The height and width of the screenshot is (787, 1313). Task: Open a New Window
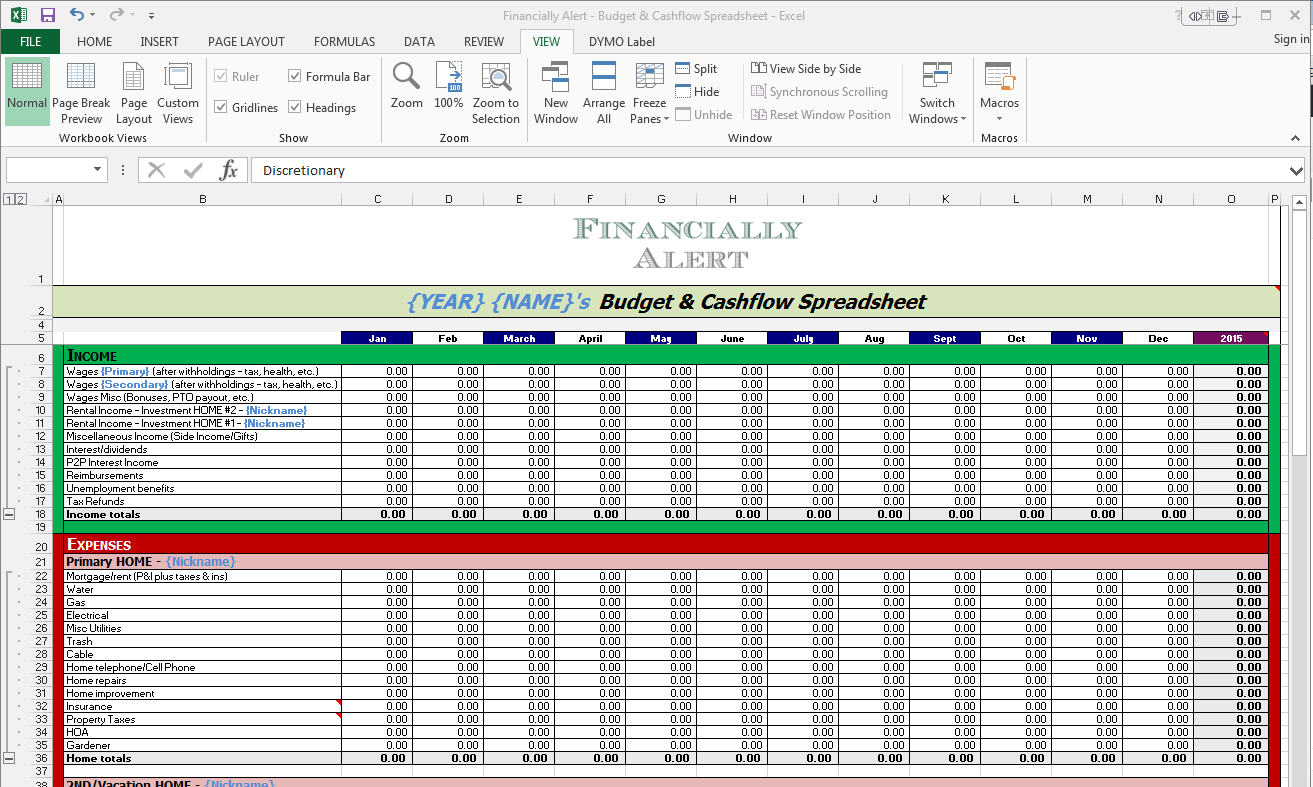click(556, 92)
